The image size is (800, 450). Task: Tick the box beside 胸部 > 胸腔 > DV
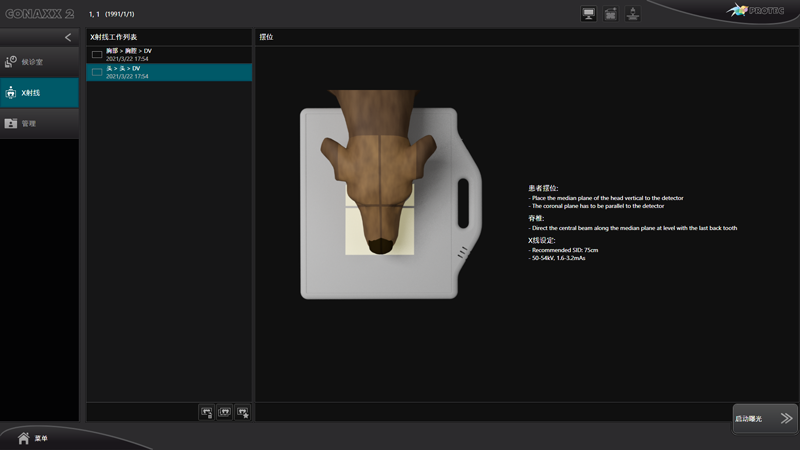coord(97,55)
